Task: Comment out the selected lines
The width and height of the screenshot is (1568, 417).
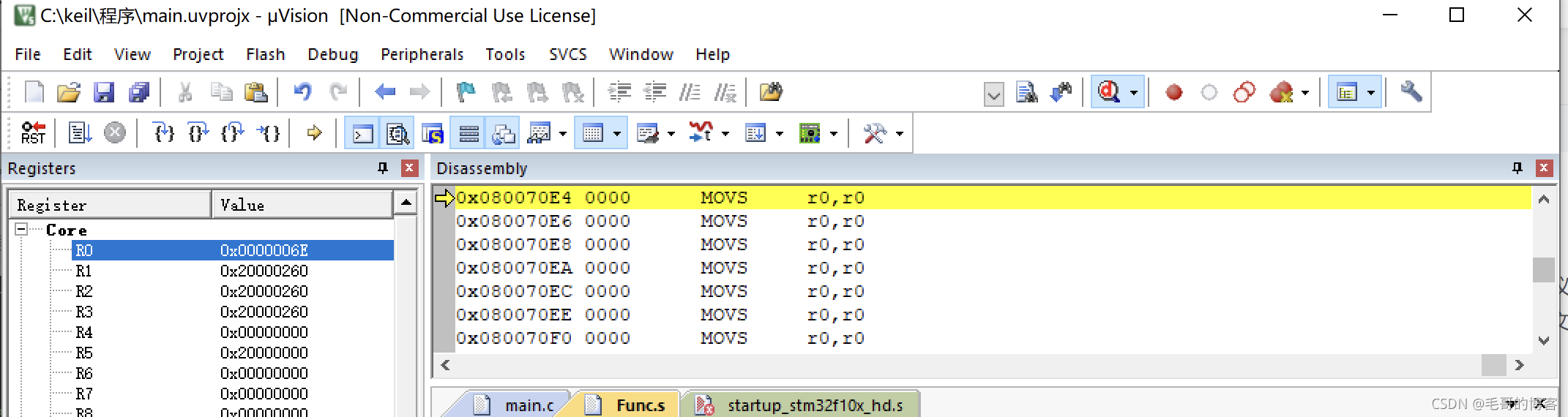Action: (x=690, y=92)
